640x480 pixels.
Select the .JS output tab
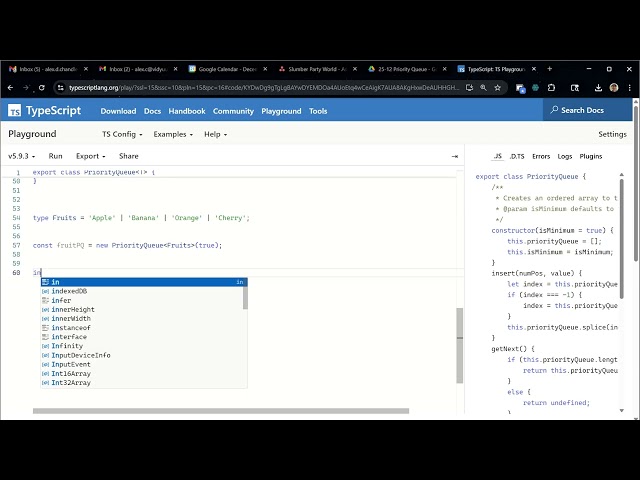498,156
